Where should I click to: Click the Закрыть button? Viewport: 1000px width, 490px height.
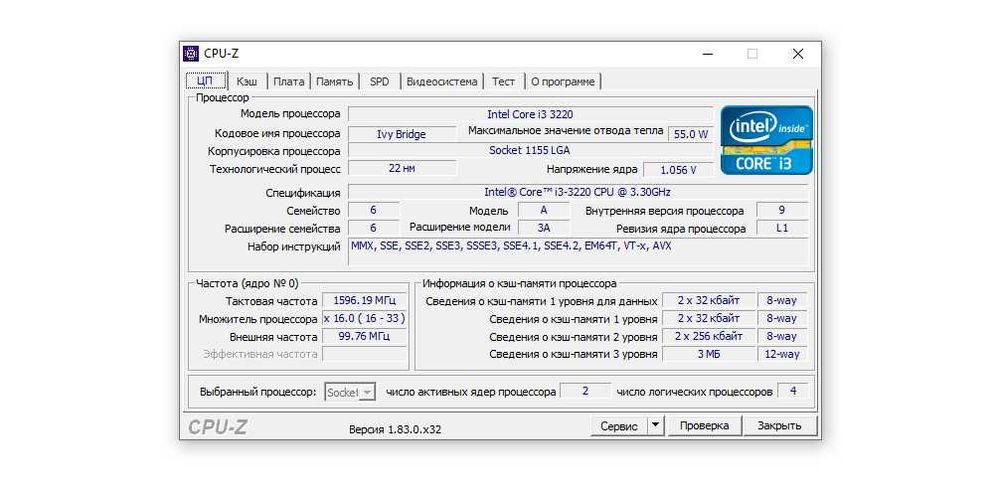tap(779, 426)
